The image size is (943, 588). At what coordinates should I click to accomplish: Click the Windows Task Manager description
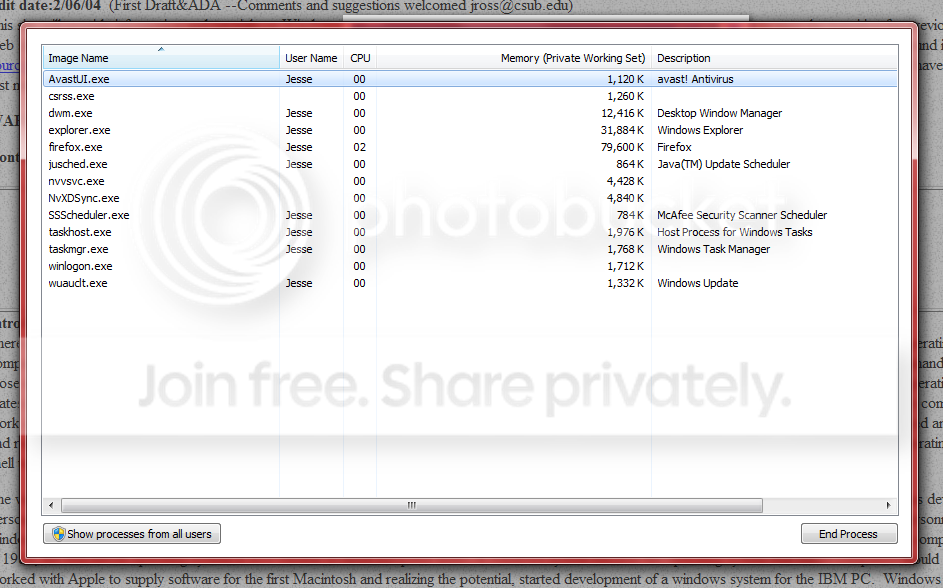(713, 249)
